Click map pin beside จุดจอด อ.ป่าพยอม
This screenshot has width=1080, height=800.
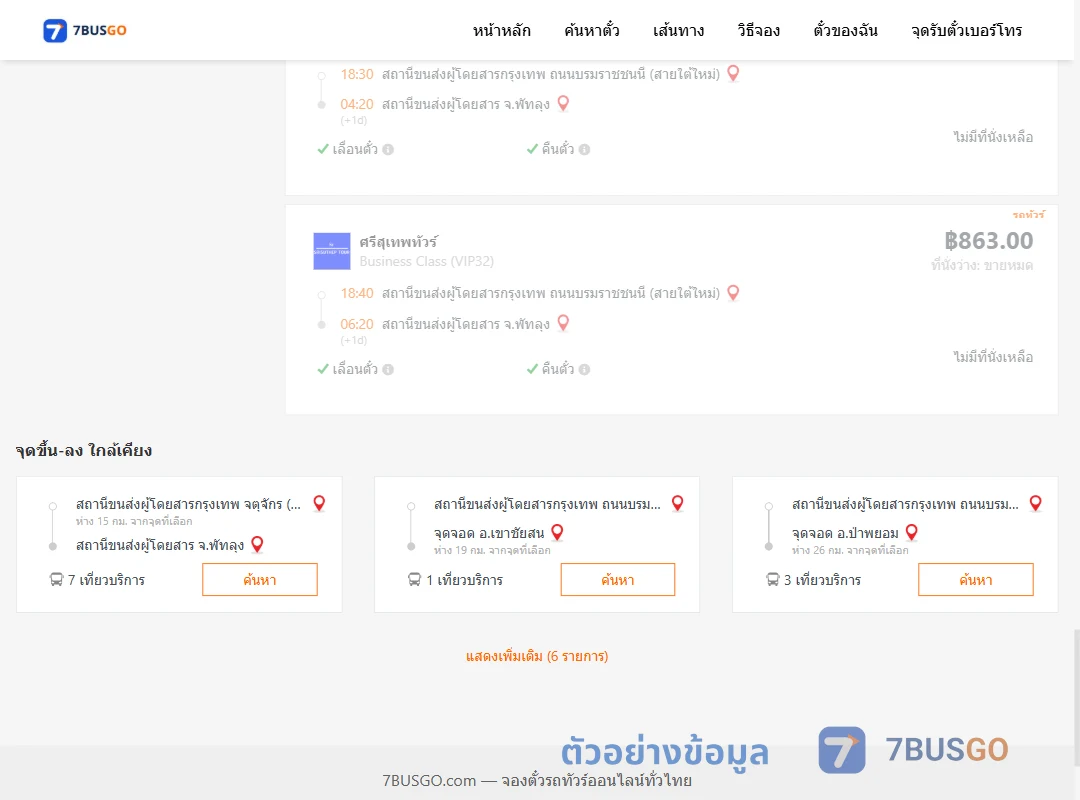pyautogui.click(x=911, y=532)
